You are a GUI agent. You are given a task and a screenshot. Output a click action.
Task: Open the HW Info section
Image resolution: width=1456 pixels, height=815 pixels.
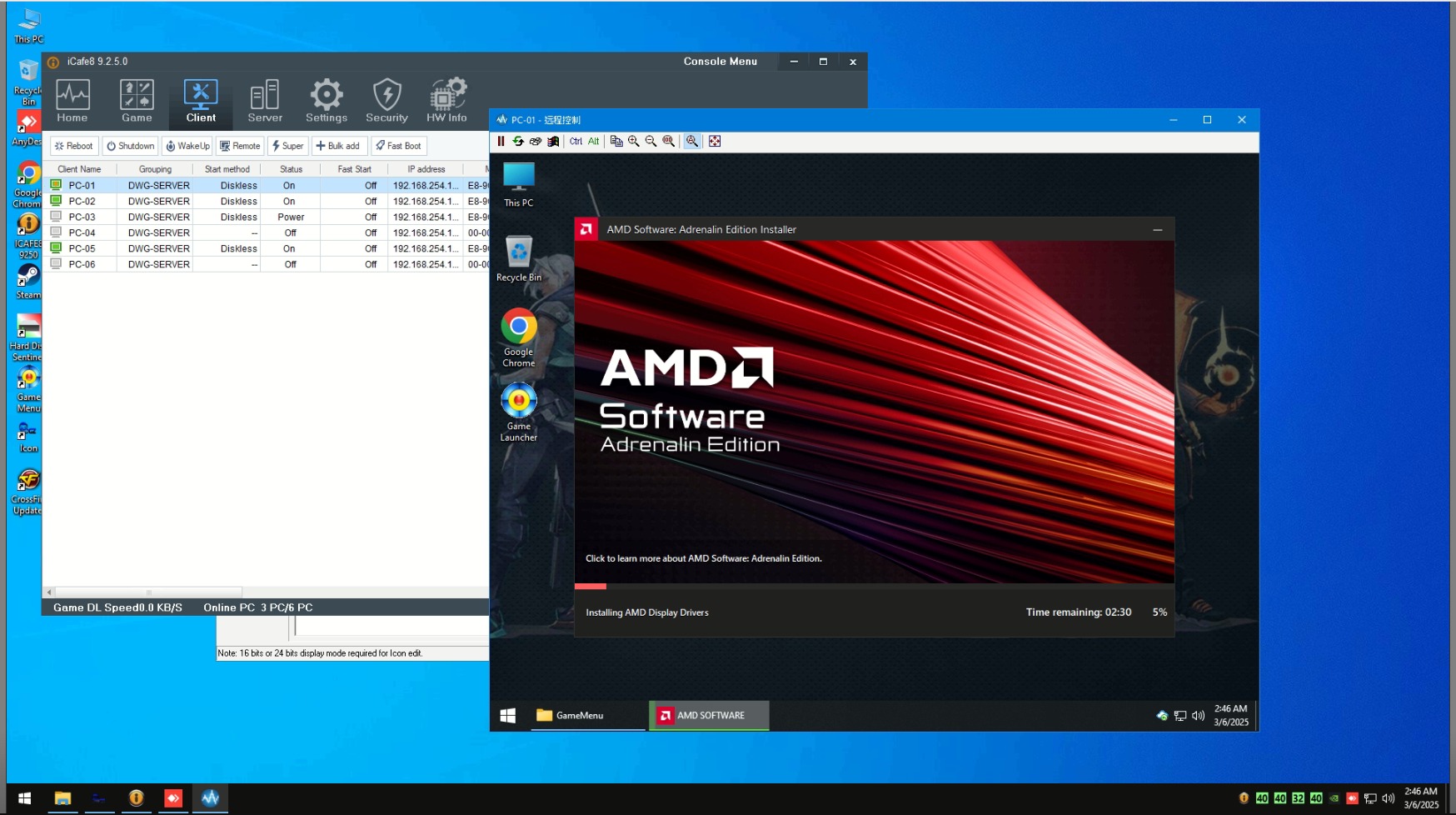point(447,102)
